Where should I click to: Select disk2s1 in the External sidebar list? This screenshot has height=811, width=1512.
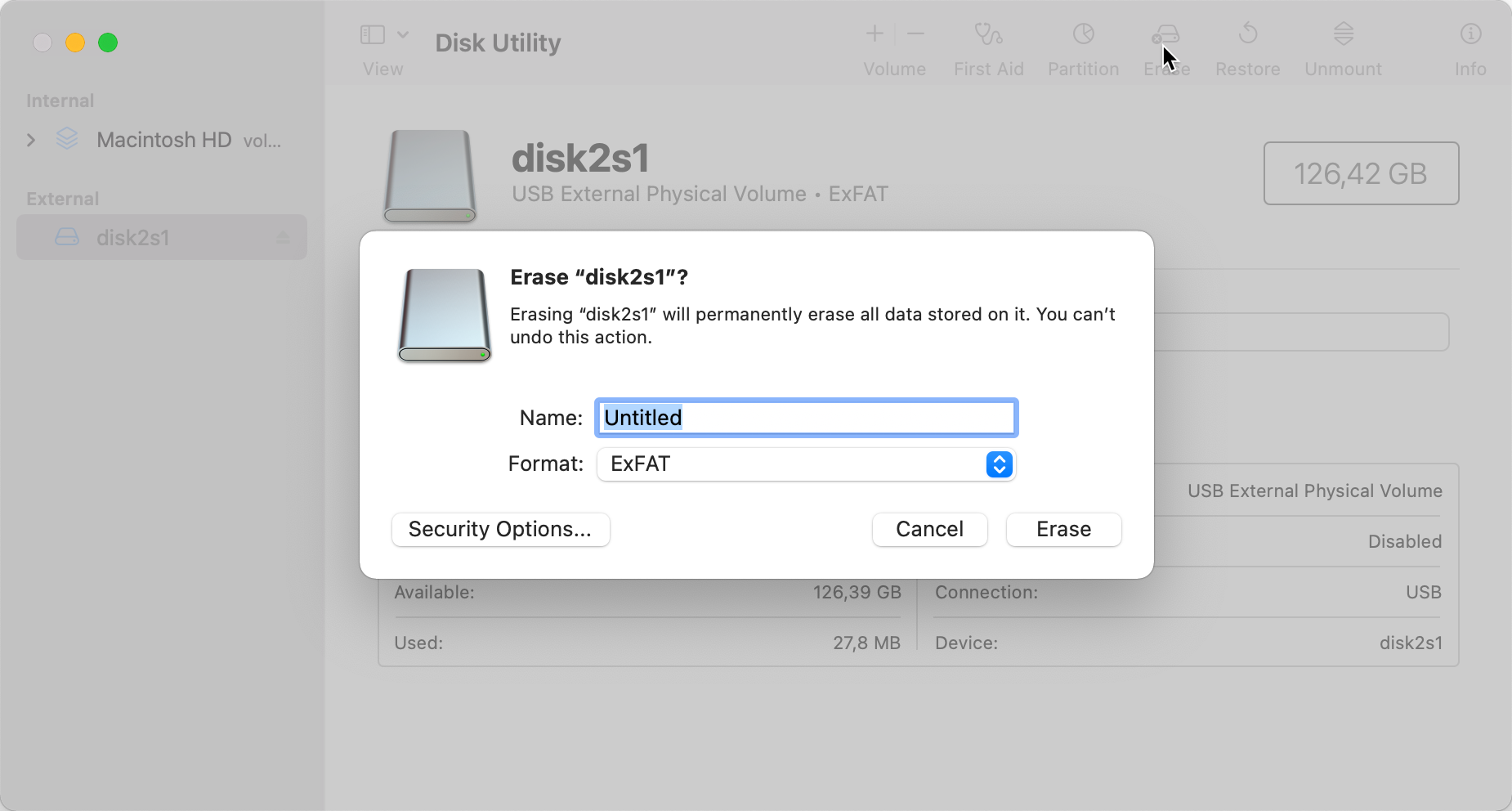click(162, 238)
